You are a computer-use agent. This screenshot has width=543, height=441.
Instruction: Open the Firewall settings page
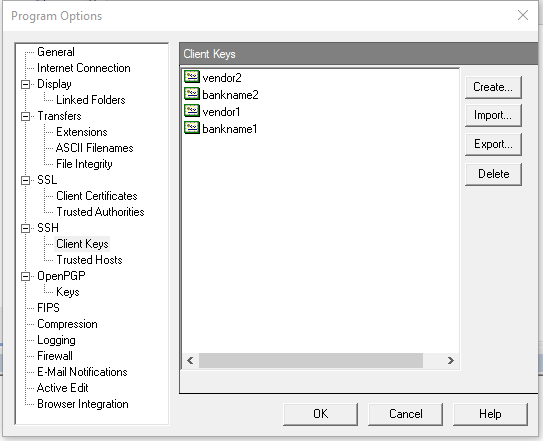[55, 356]
